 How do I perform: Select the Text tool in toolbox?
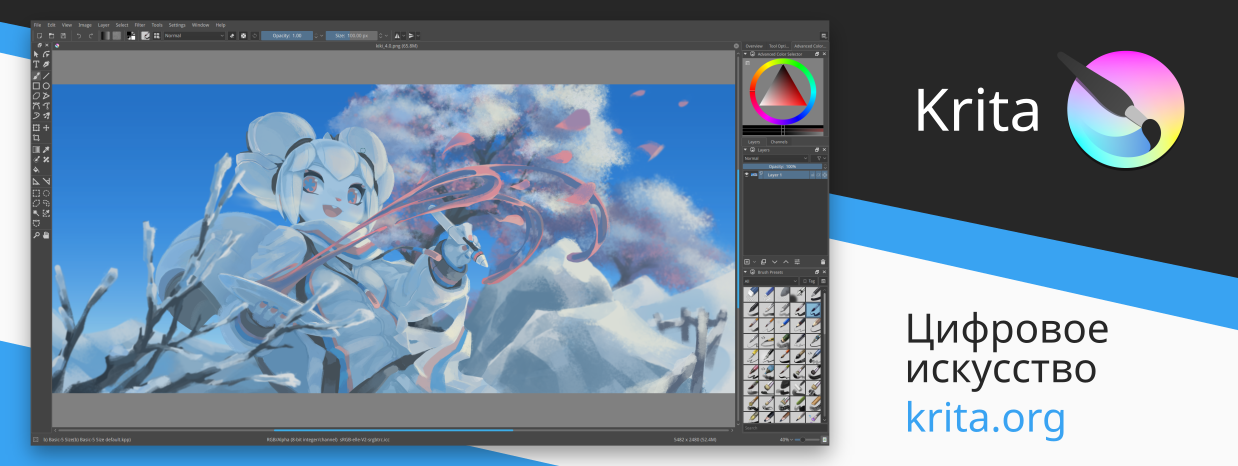36,64
